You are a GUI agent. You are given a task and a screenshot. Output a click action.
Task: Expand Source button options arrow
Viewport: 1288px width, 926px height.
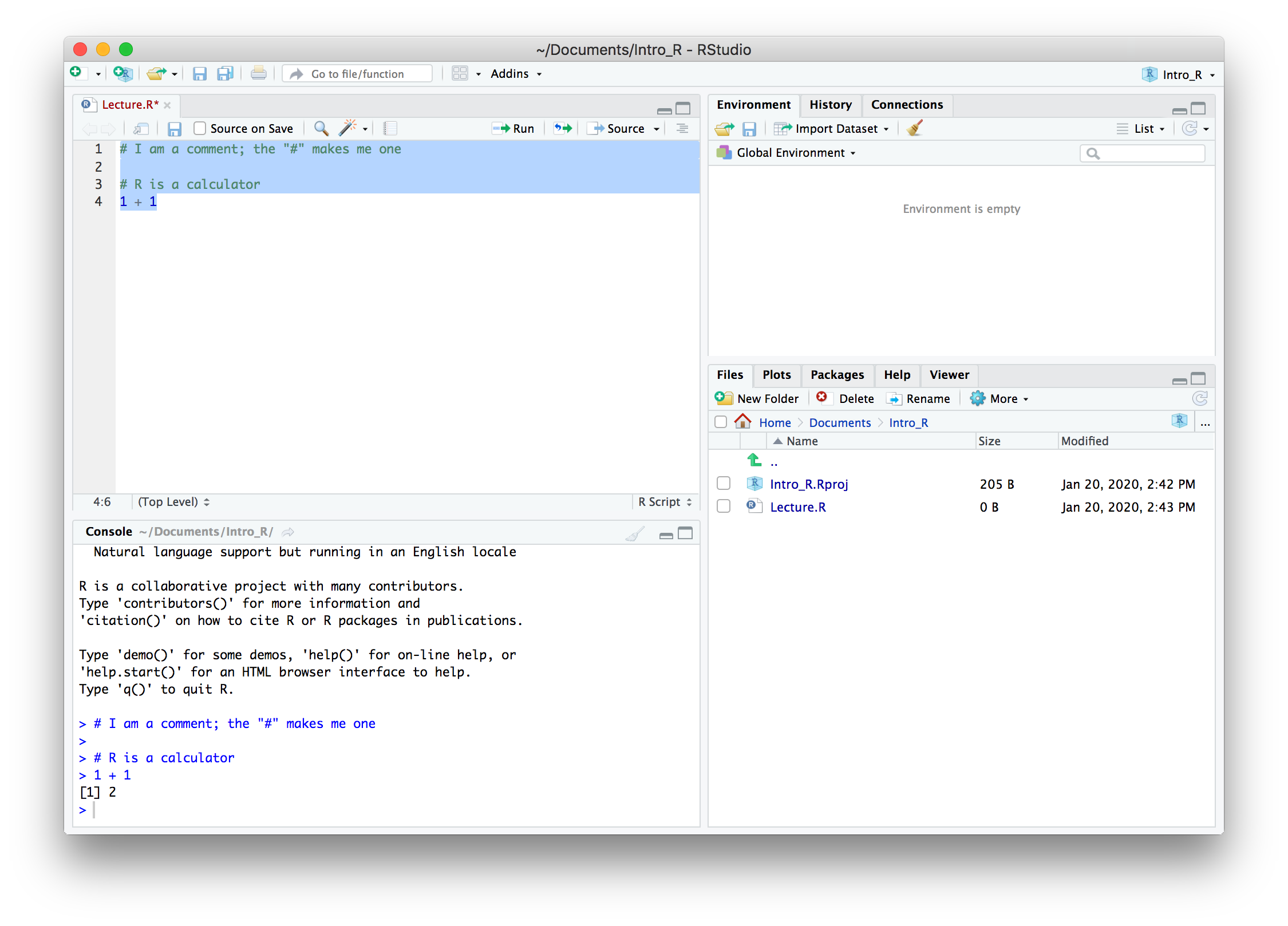[657, 129]
